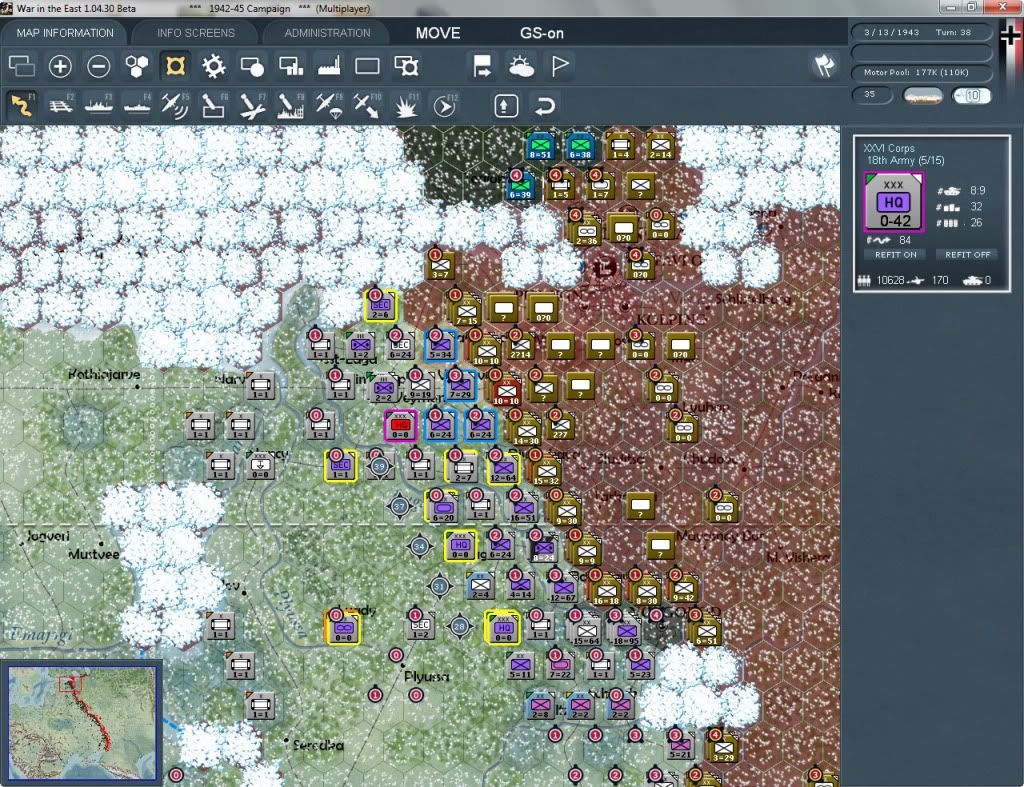Click the Motor Pool 177K display
The image size is (1024, 787).
[921, 72]
